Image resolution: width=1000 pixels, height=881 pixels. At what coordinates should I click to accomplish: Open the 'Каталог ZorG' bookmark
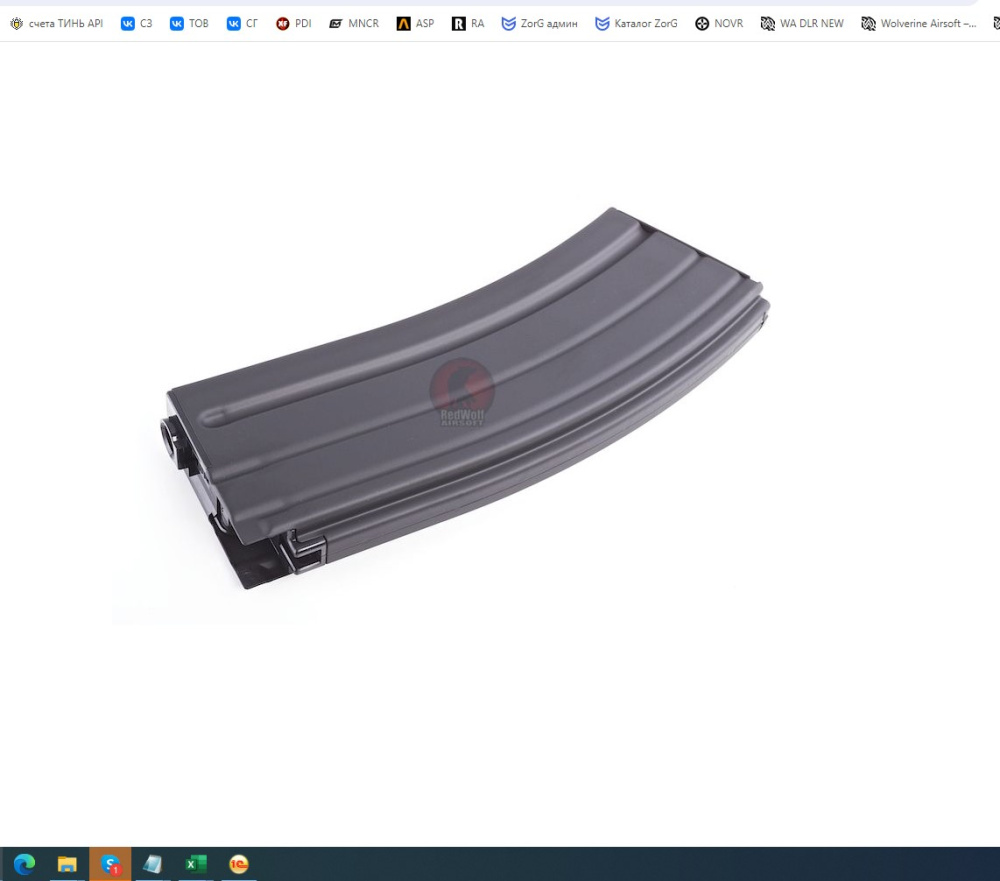click(x=636, y=24)
